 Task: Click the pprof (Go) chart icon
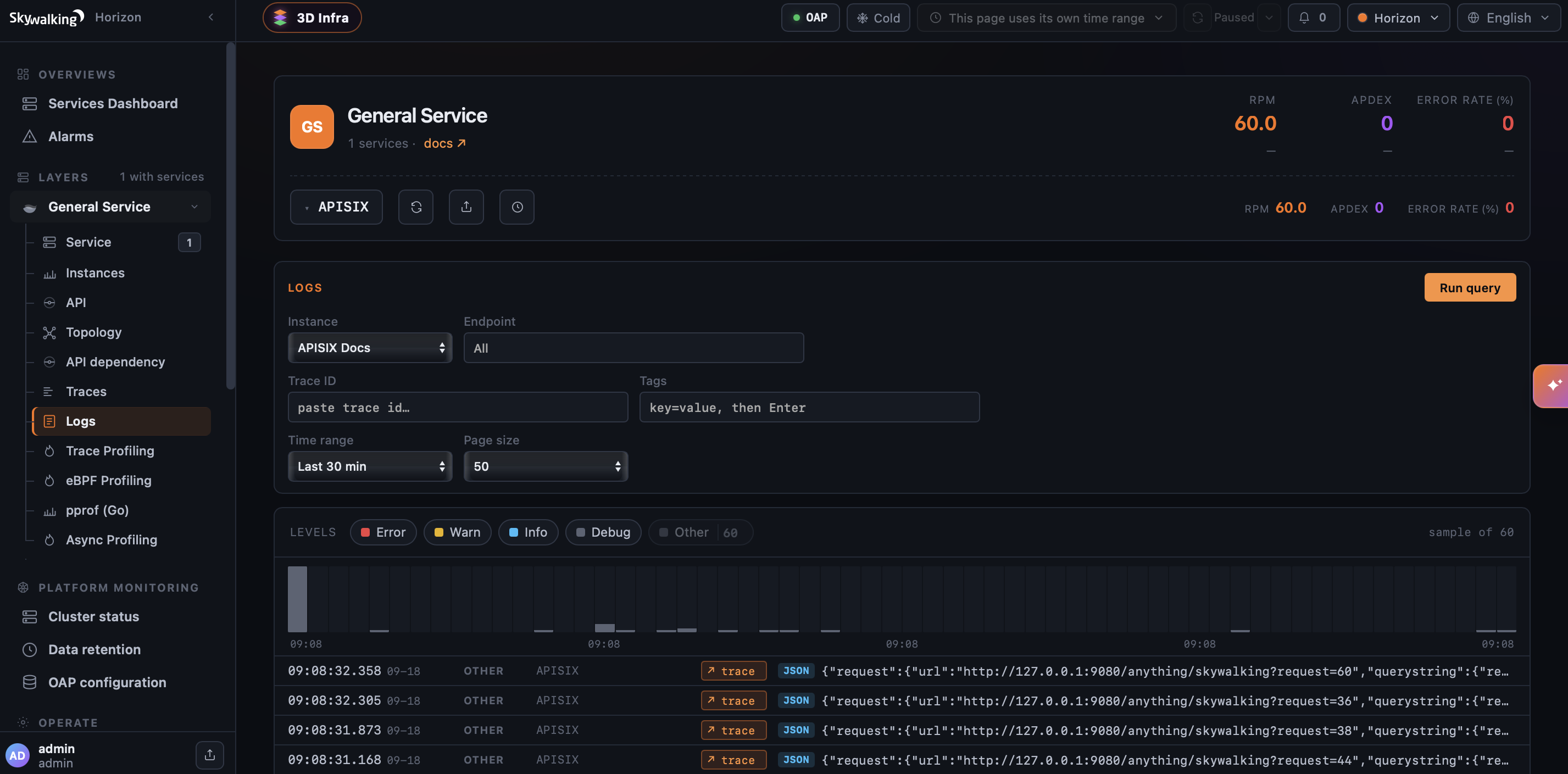click(x=49, y=510)
